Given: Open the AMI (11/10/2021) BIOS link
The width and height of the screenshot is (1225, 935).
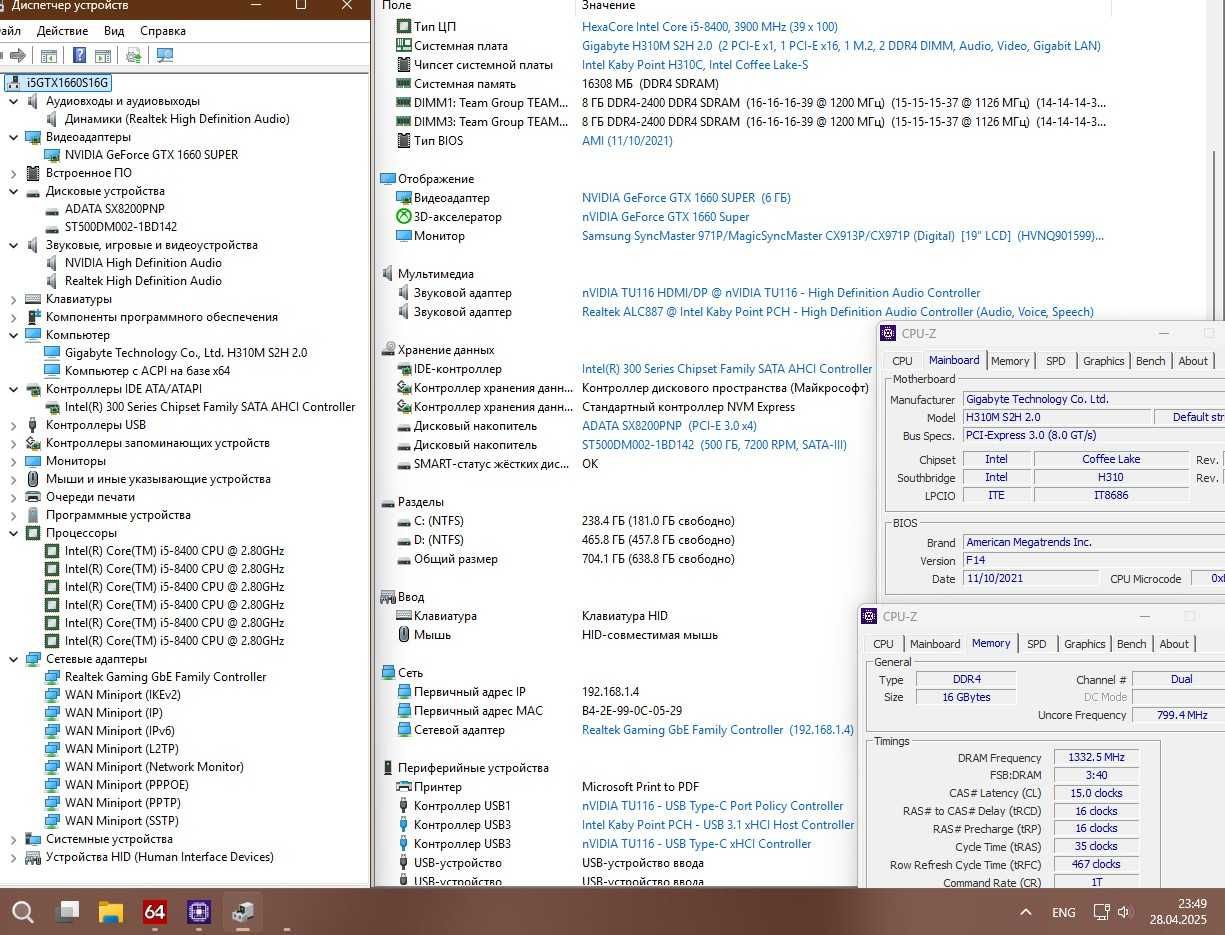Looking at the screenshot, I should click(627, 141).
